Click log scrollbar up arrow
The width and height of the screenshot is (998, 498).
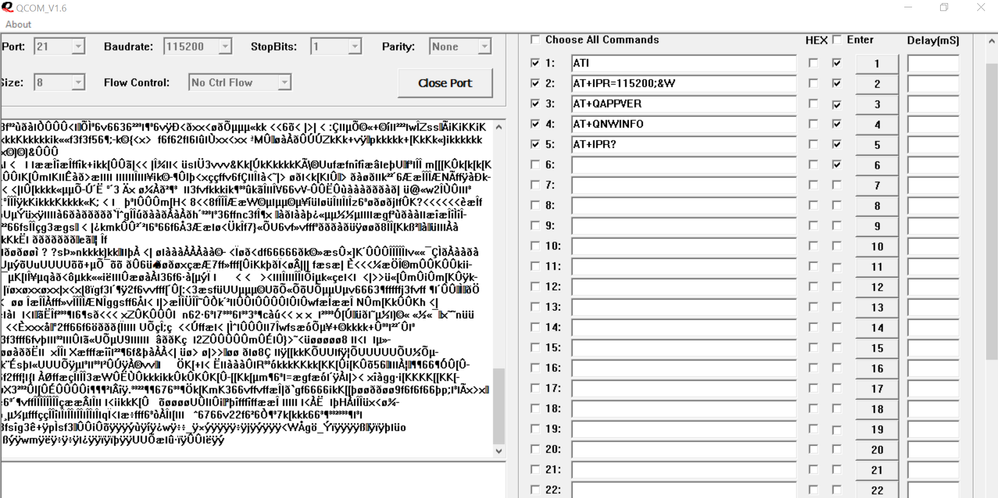(499, 127)
